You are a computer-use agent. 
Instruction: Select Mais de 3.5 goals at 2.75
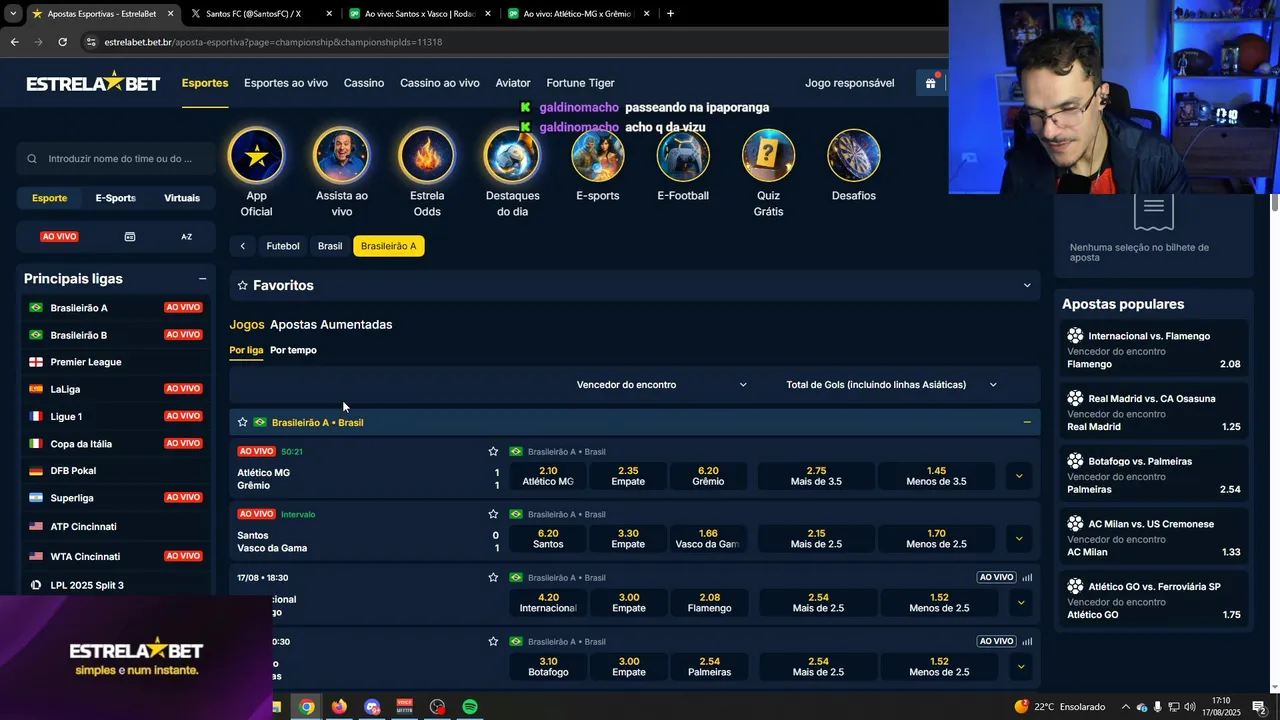(816, 476)
